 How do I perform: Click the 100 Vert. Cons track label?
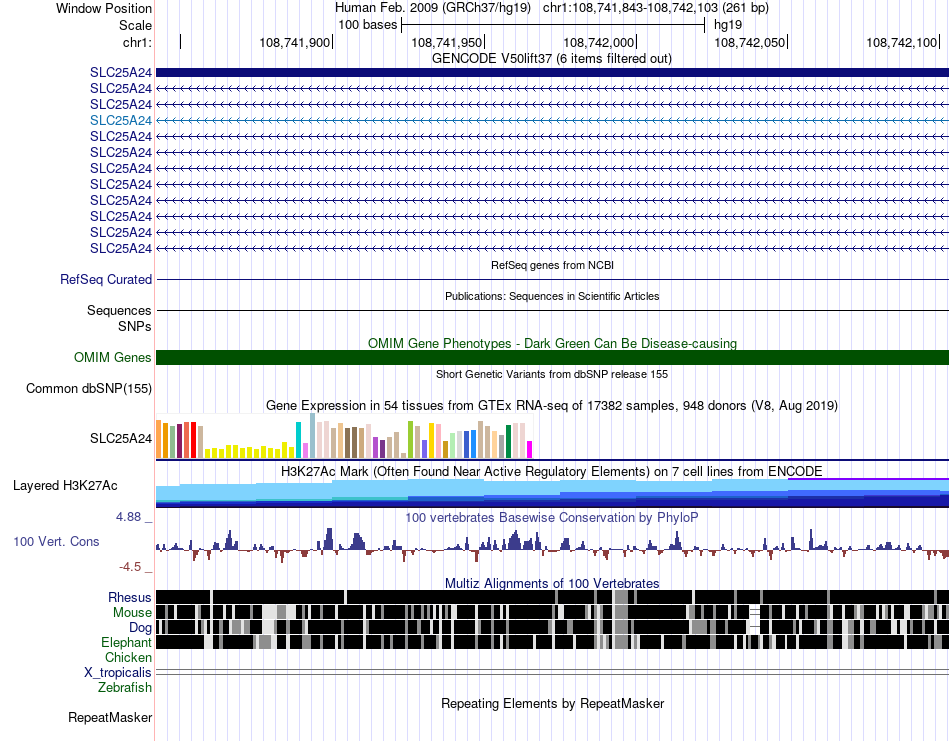pyautogui.click(x=56, y=541)
